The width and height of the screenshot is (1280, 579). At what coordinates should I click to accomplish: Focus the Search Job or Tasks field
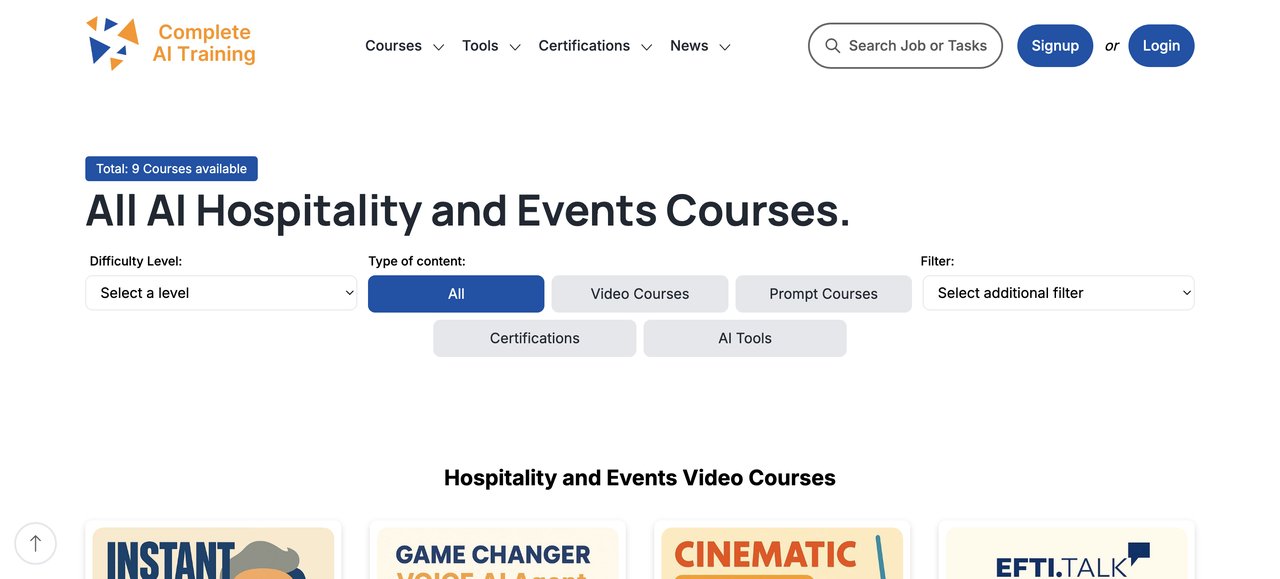[x=917, y=46]
